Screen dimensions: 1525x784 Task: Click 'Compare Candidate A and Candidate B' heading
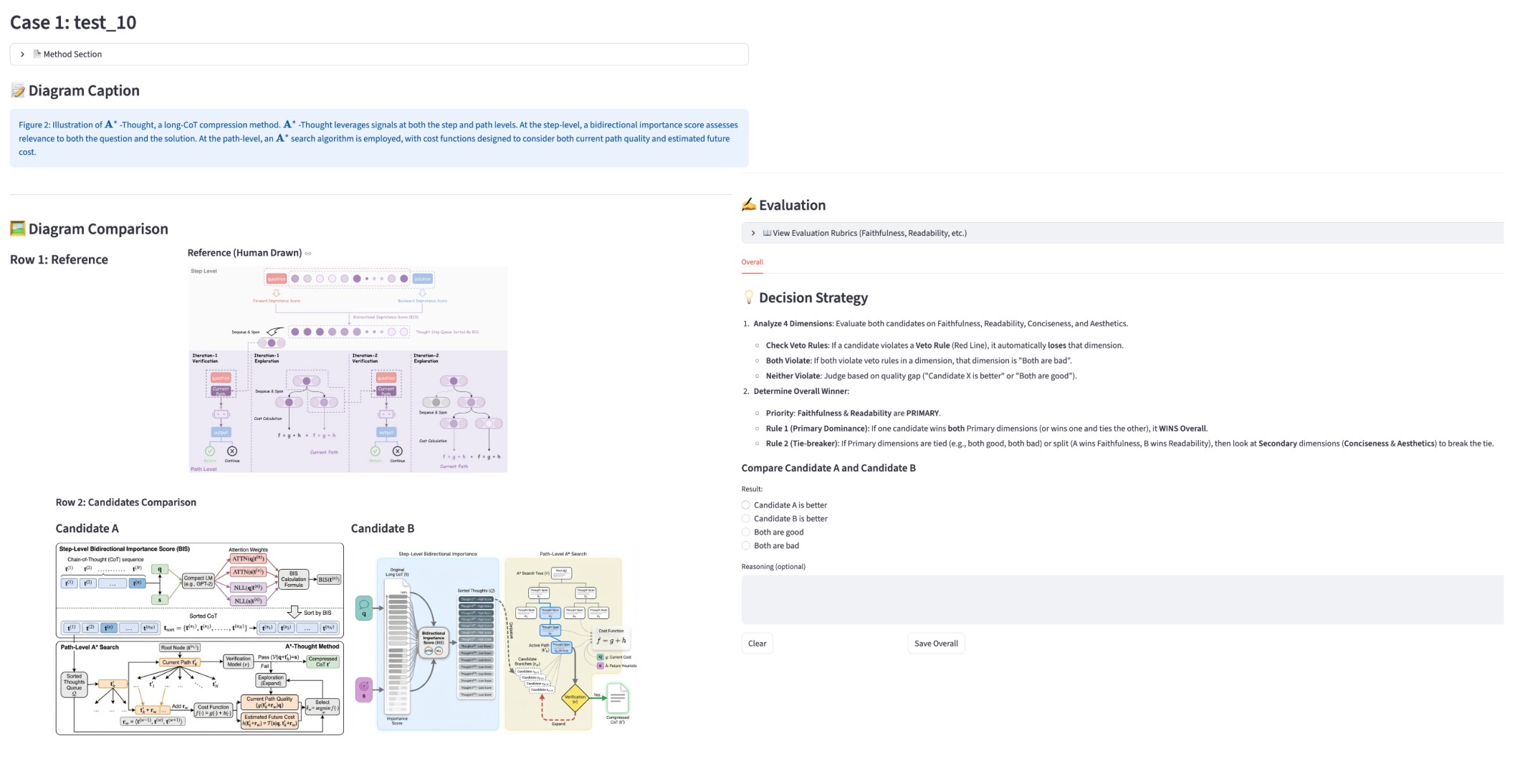pyautogui.click(x=828, y=468)
